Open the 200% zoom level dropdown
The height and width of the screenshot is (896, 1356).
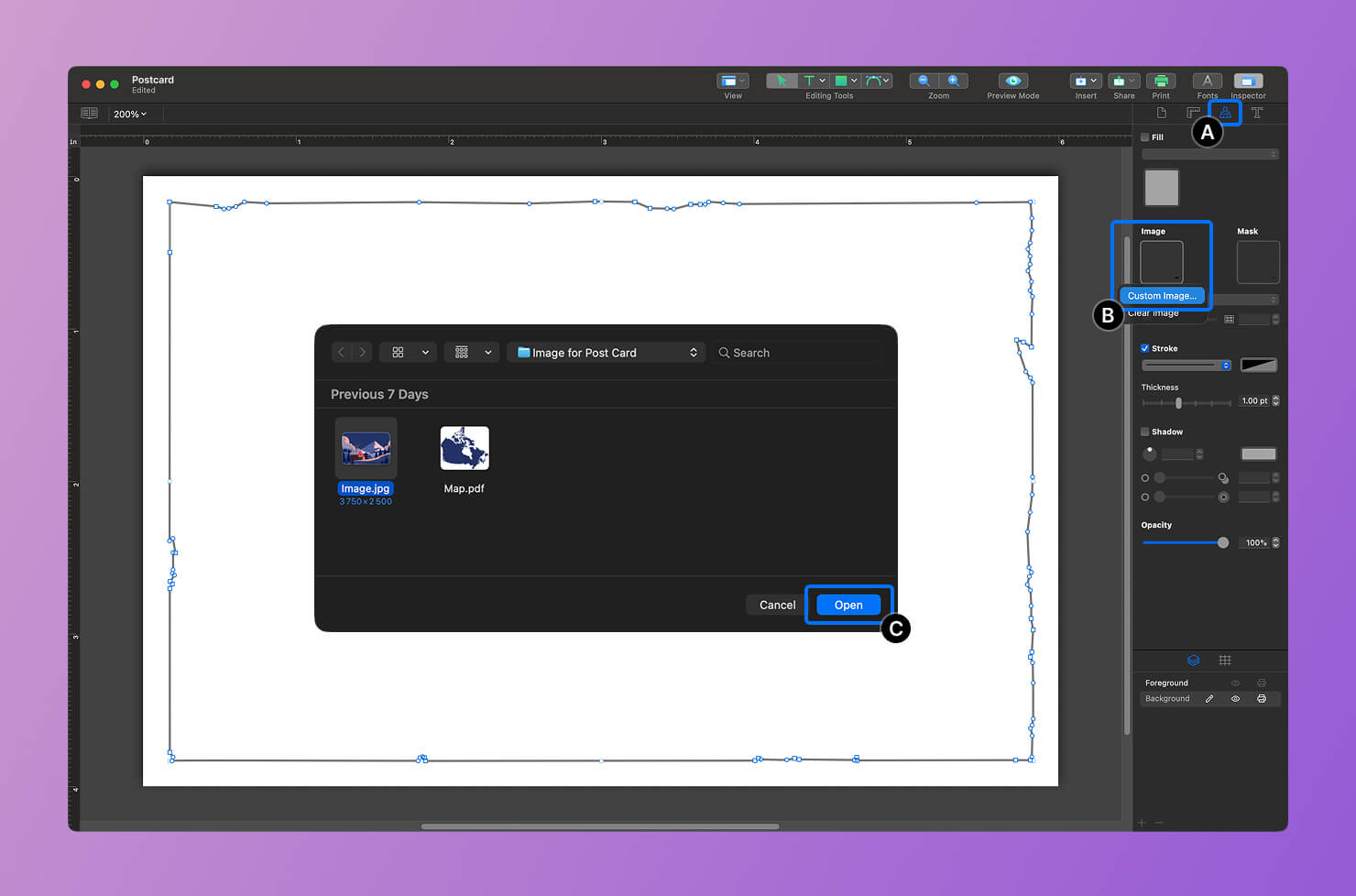(130, 114)
